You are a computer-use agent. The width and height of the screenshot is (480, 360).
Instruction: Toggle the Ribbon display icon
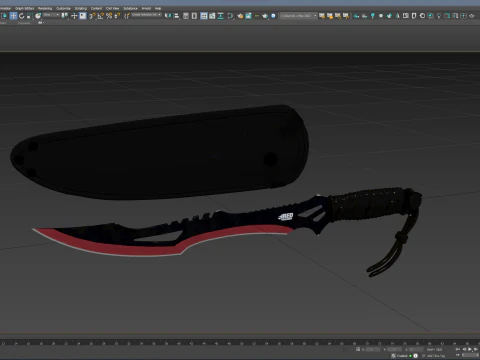coord(204,16)
